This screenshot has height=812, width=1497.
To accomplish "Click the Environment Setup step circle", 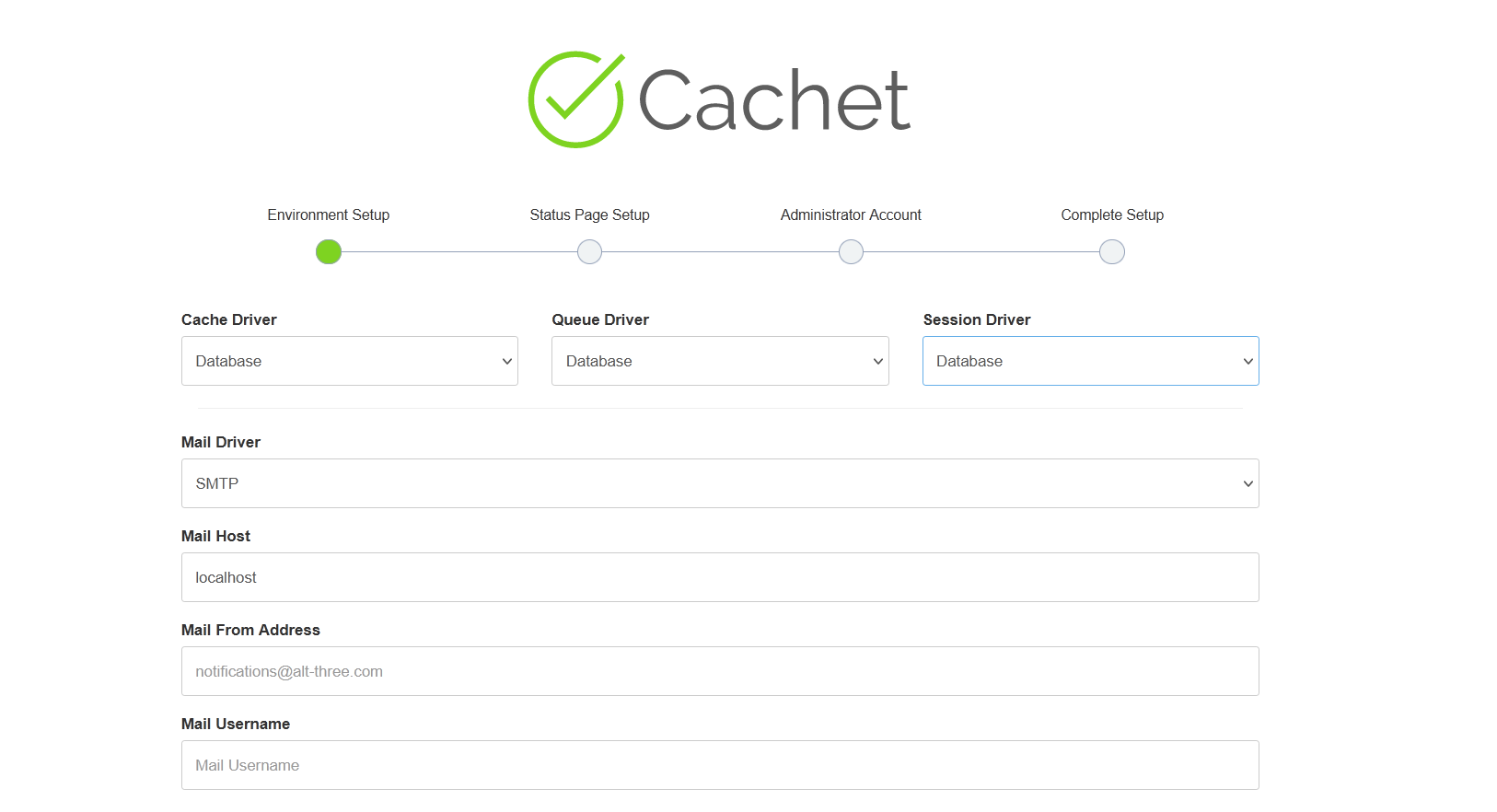I will click(x=329, y=251).
